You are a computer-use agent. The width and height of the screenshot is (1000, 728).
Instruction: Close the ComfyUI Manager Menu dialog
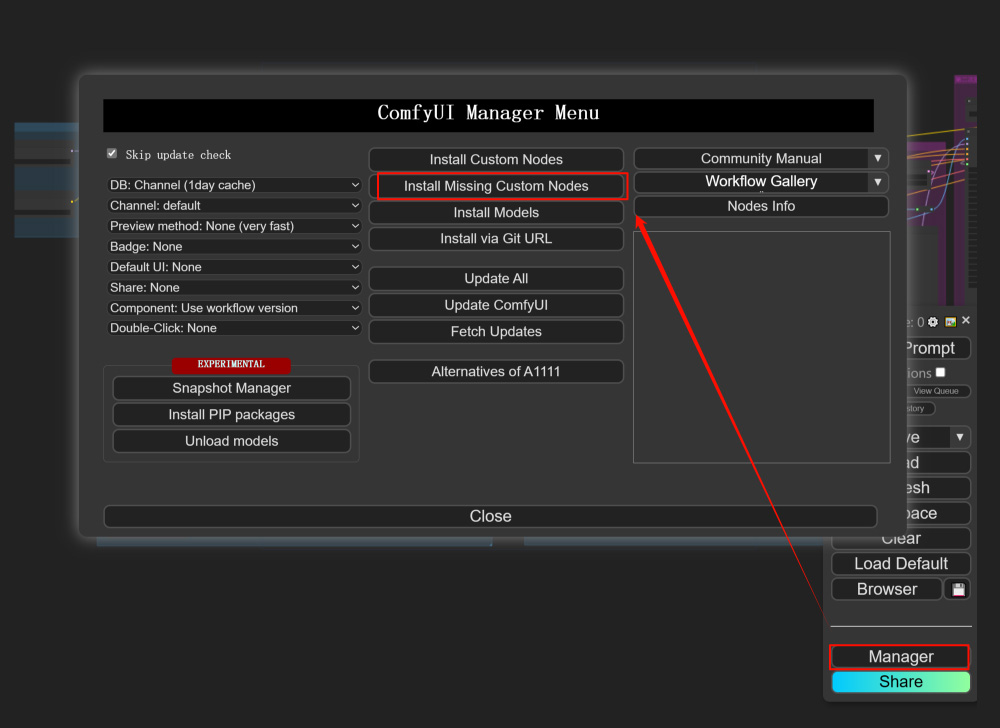click(490, 516)
